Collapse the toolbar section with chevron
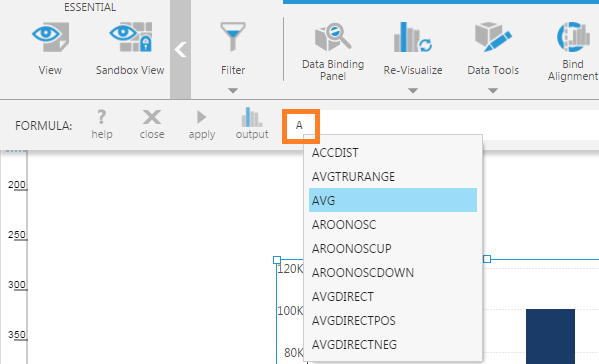This screenshot has width=599, height=364. [x=180, y=50]
